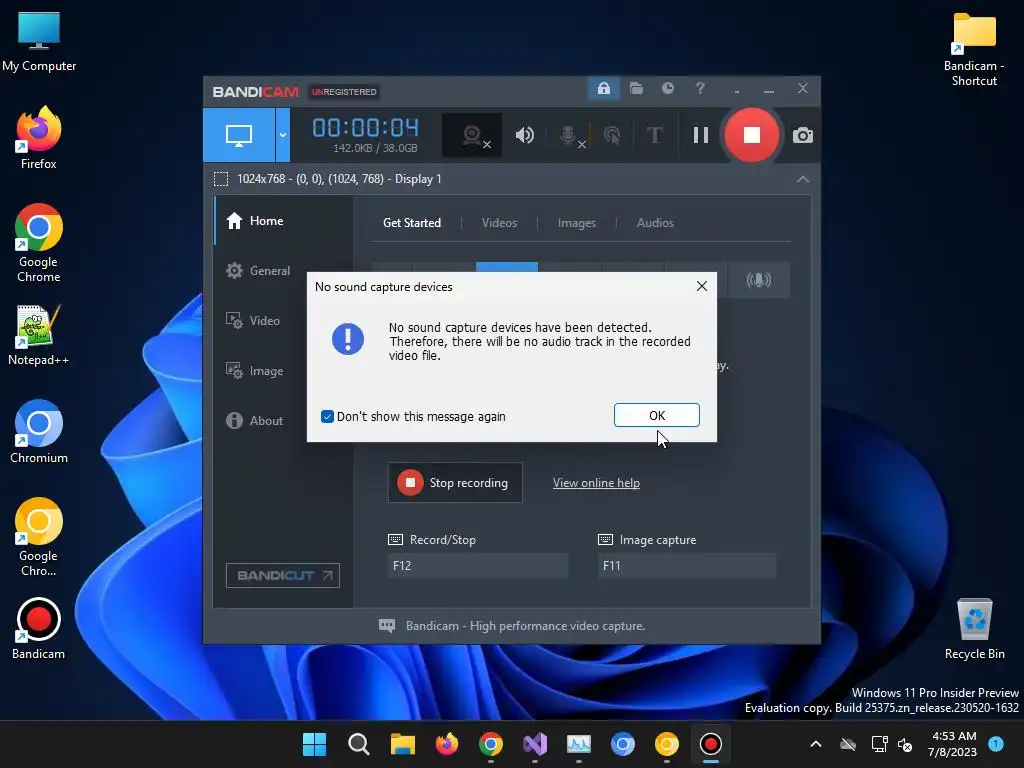Image resolution: width=1024 pixels, height=768 pixels.
Task: Open notification bell in system tray
Action: [x=996, y=743]
